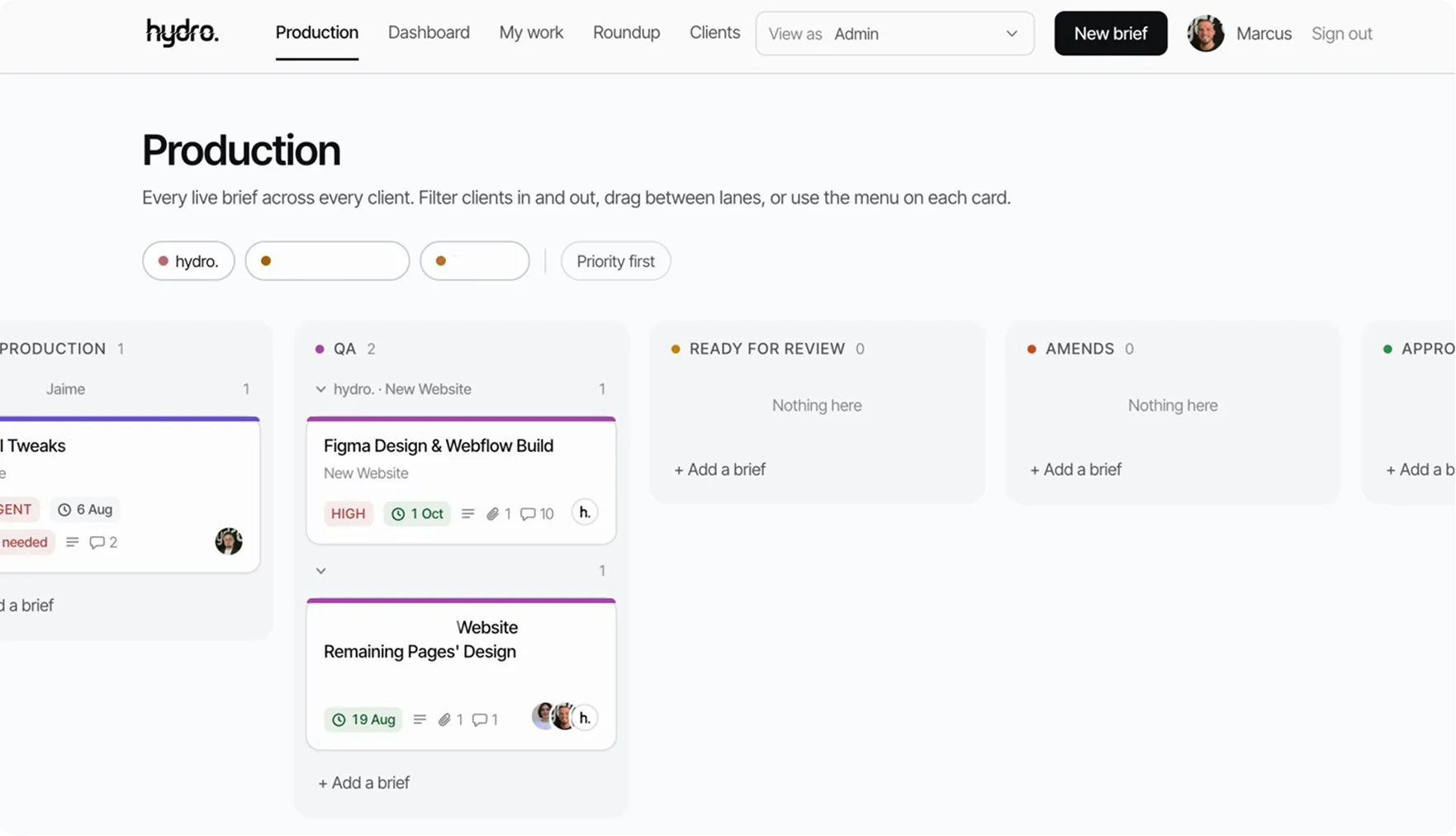Add a brief in Ready for Review lane
This screenshot has width=1456, height=836.
coord(719,470)
